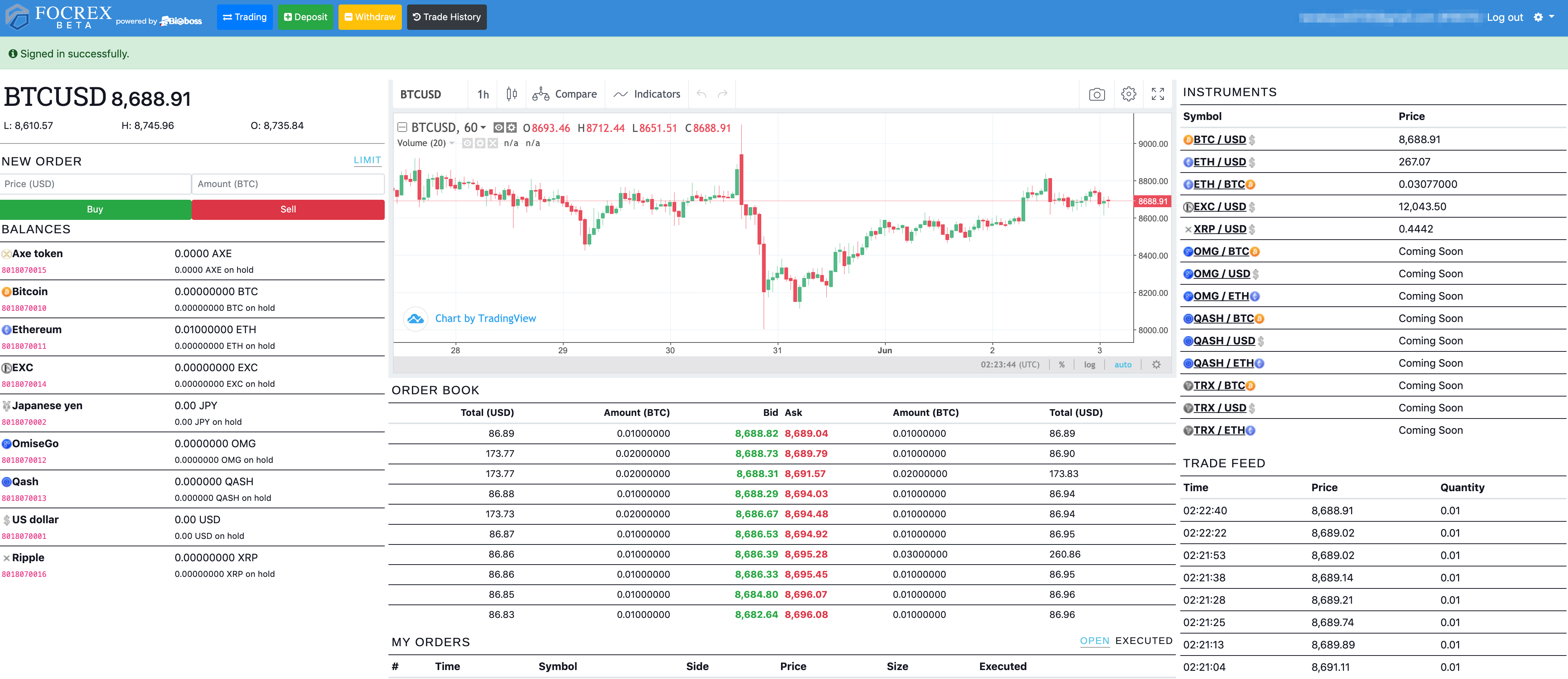Click the FOCREX logo
Image resolution: width=1568 pixels, height=679 pixels.
(x=59, y=17)
